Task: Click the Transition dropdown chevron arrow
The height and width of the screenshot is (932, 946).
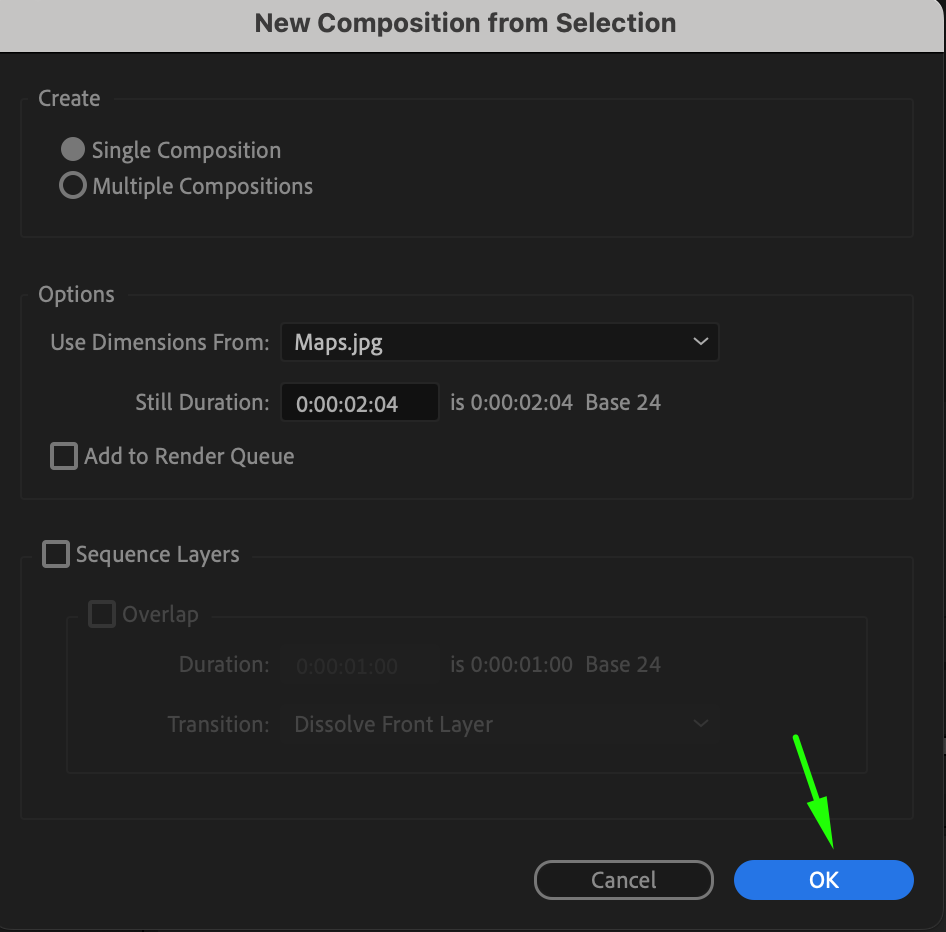Action: tap(700, 724)
